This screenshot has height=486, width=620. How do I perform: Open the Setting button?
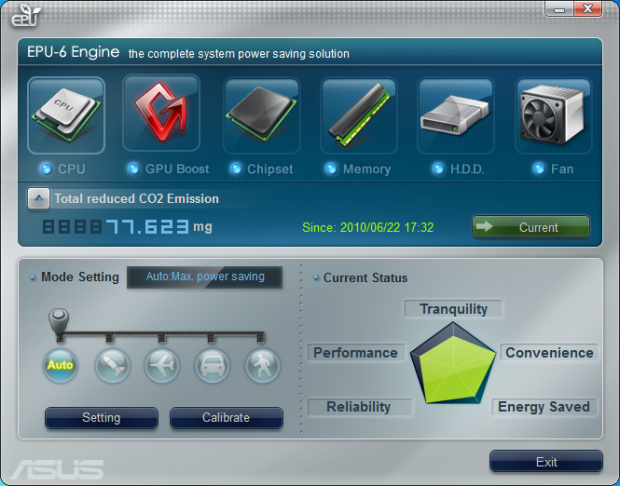pyautogui.click(x=102, y=418)
